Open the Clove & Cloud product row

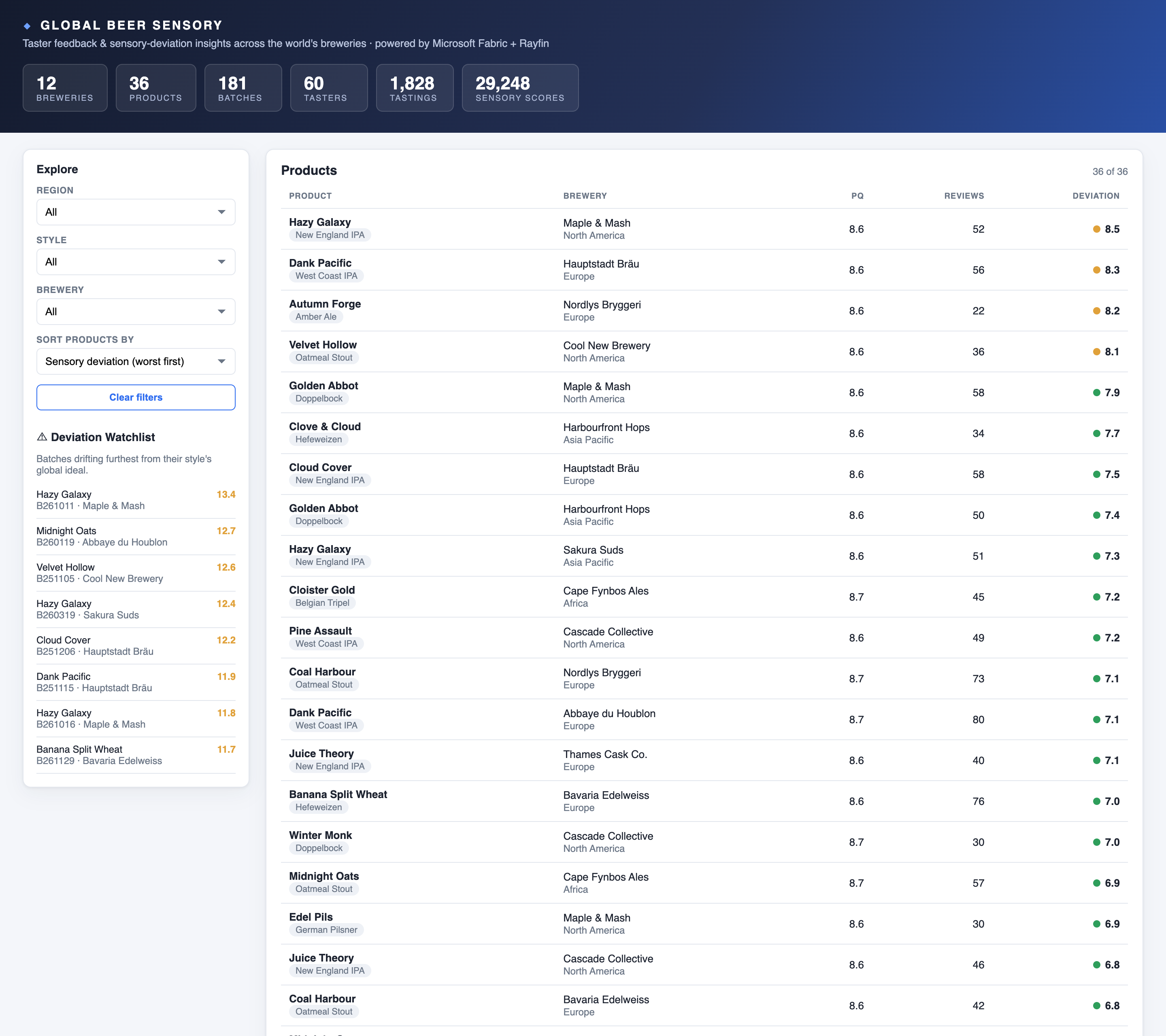pyautogui.click(x=704, y=433)
